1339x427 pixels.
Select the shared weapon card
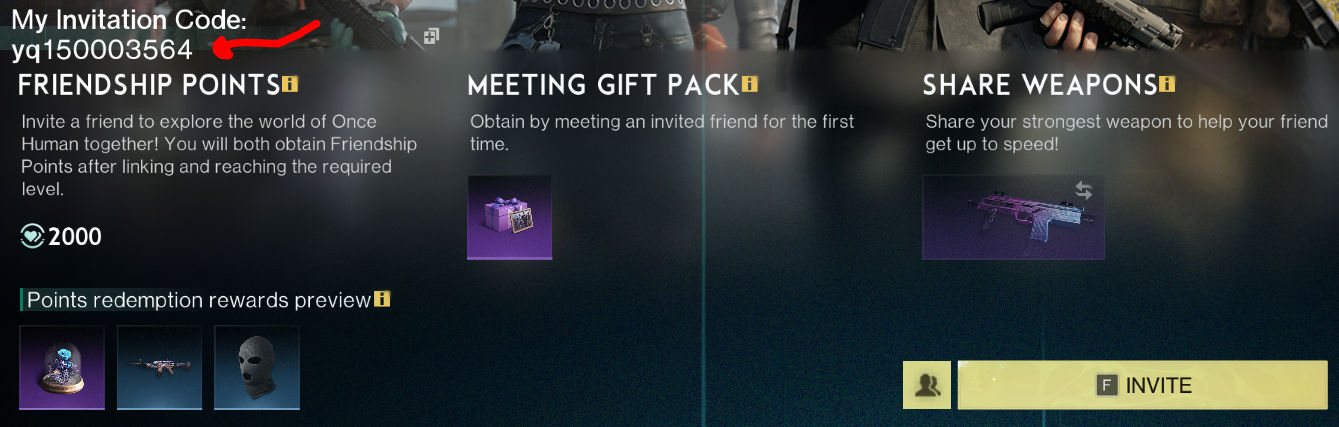[x=1013, y=217]
